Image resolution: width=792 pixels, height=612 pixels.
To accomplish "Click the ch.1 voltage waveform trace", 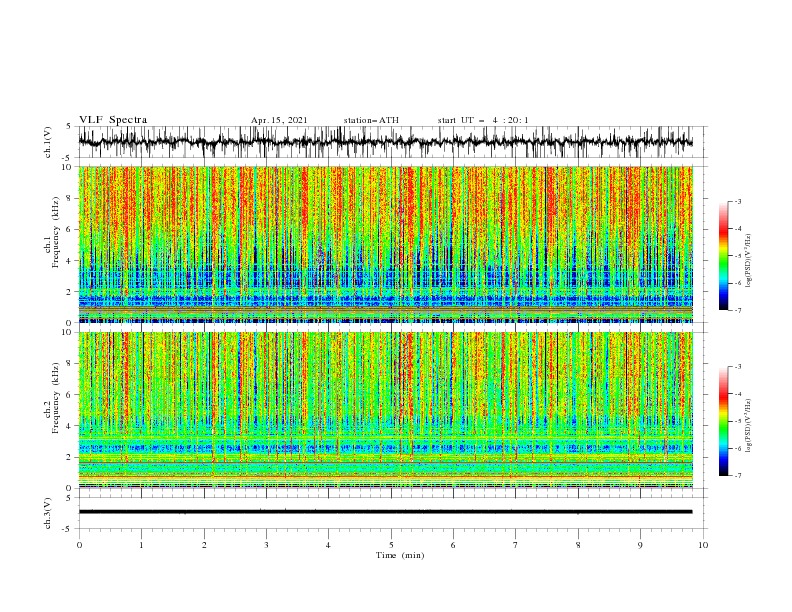I will coord(385,142).
